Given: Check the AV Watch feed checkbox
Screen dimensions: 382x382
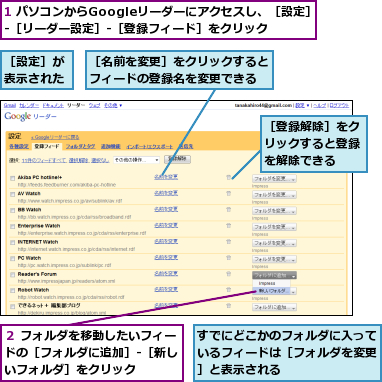Looking at the screenshot, I should point(12,194).
